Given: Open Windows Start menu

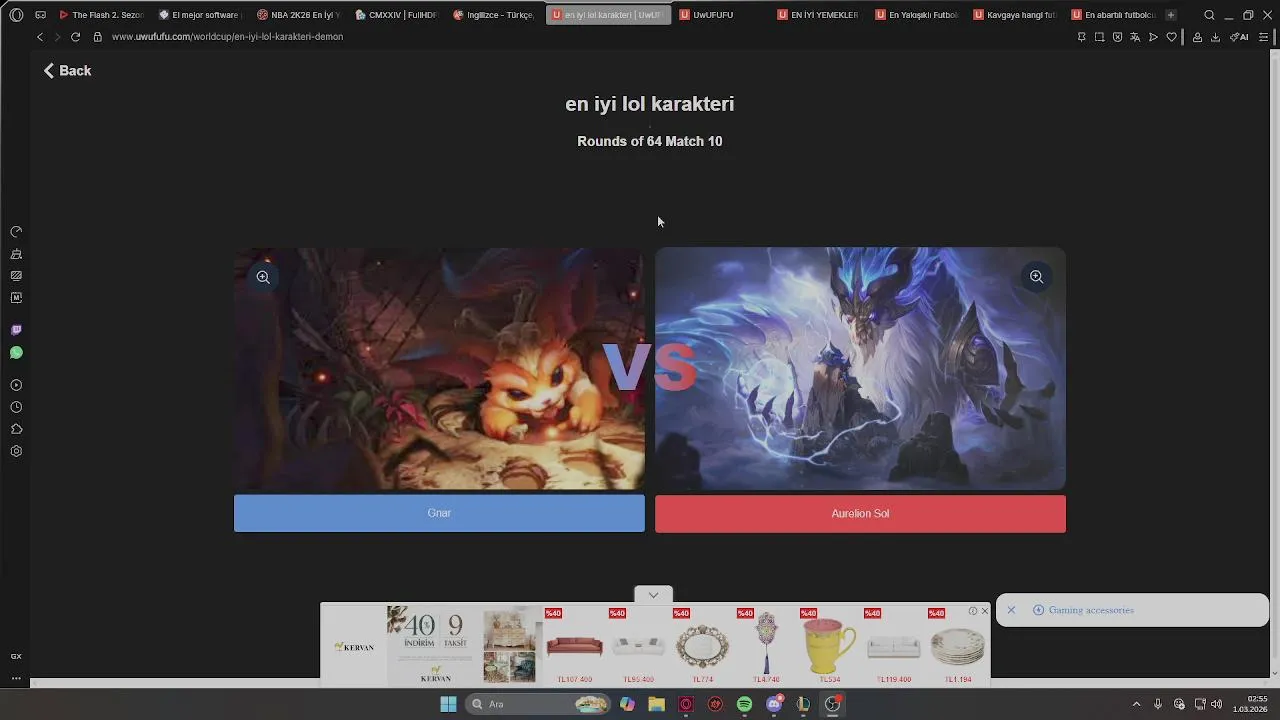Looking at the screenshot, I should (x=448, y=704).
